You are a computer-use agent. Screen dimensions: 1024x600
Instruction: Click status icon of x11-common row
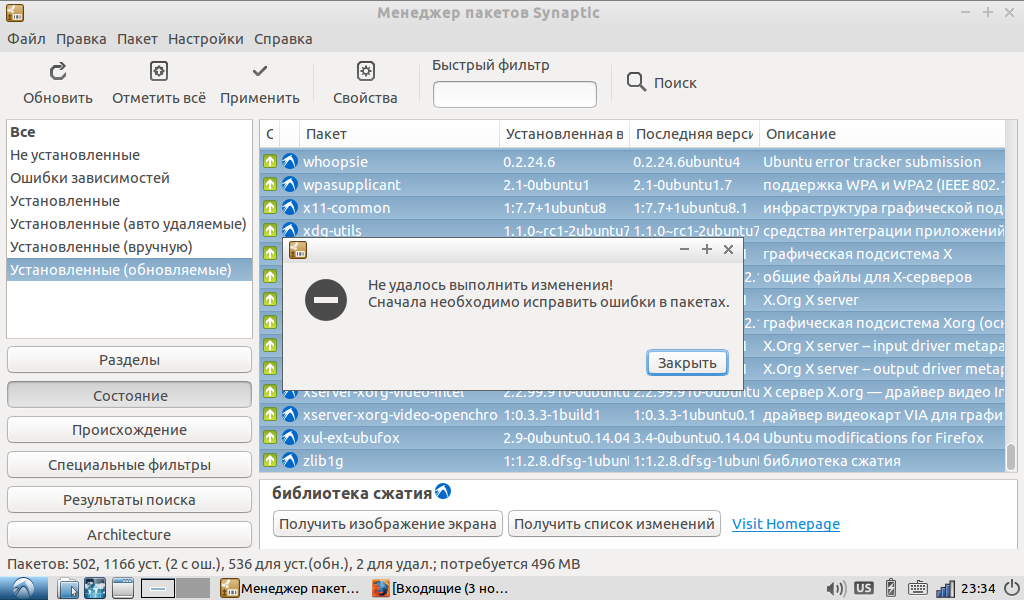click(x=270, y=208)
